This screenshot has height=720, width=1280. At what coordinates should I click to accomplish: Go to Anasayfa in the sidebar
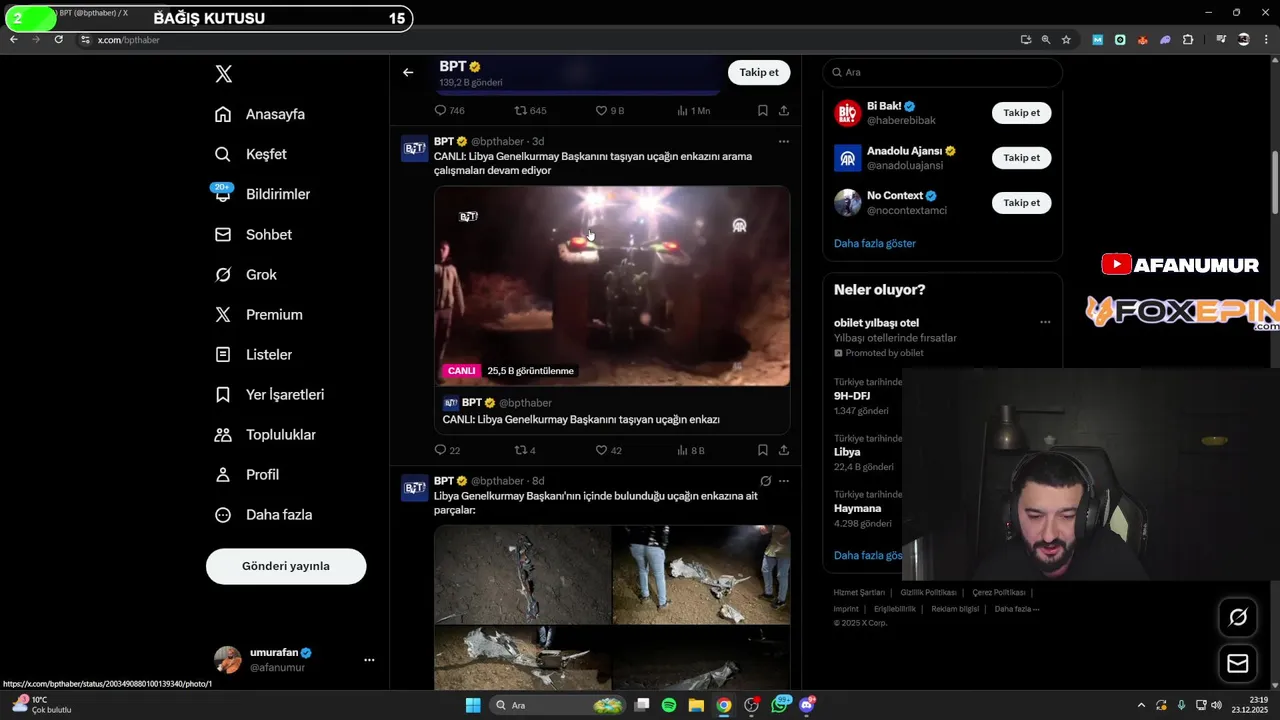tap(260, 114)
